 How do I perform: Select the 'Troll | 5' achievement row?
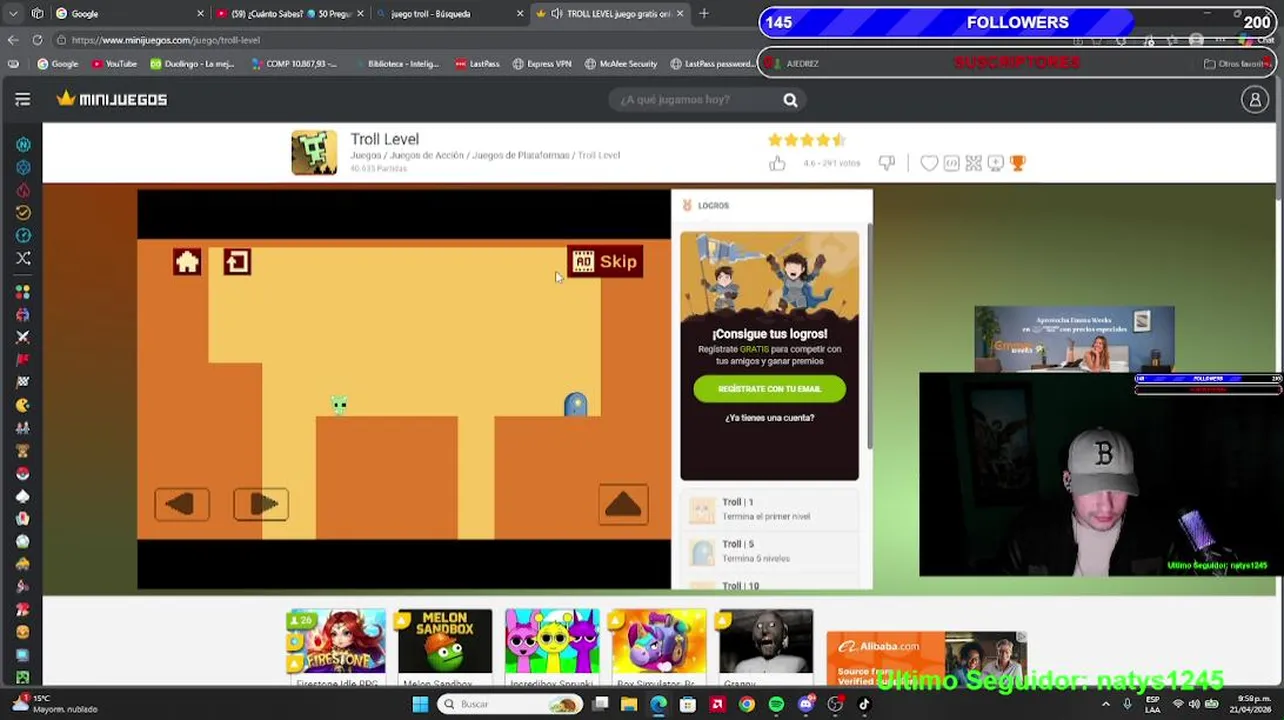pyautogui.click(x=770, y=551)
